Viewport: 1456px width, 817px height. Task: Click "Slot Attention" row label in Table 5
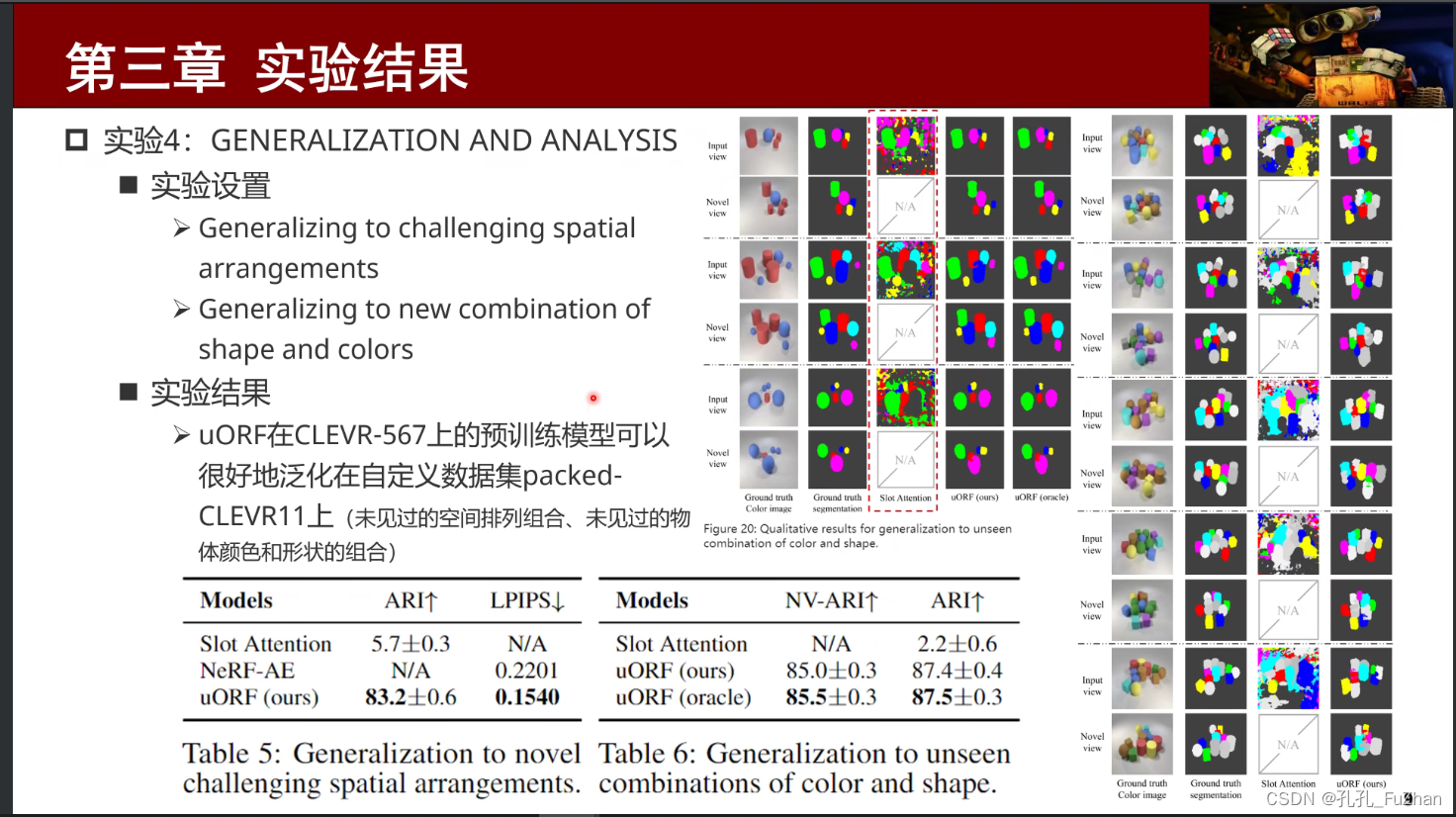point(266,644)
